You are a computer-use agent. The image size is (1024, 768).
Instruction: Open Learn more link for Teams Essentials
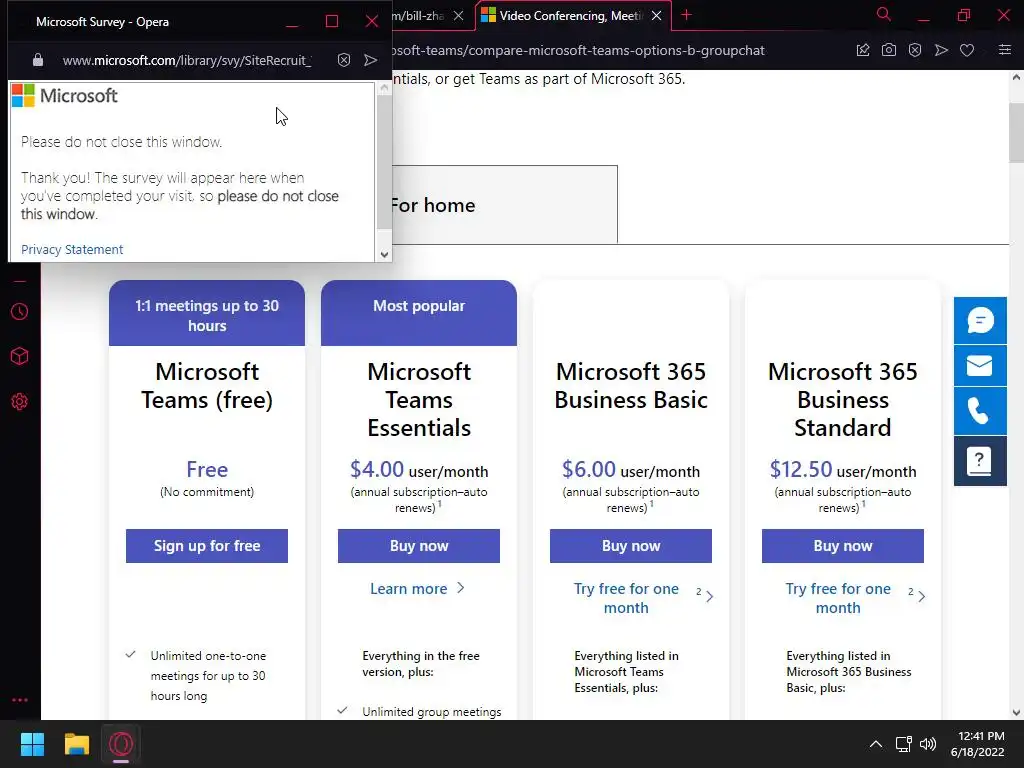click(409, 589)
